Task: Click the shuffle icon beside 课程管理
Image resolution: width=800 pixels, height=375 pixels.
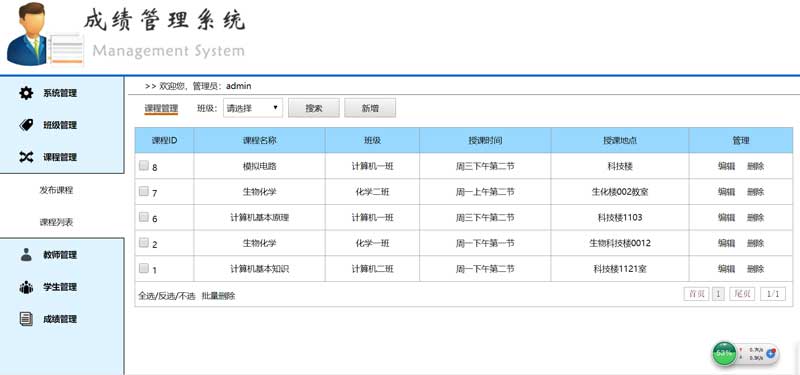Action: [x=26, y=157]
